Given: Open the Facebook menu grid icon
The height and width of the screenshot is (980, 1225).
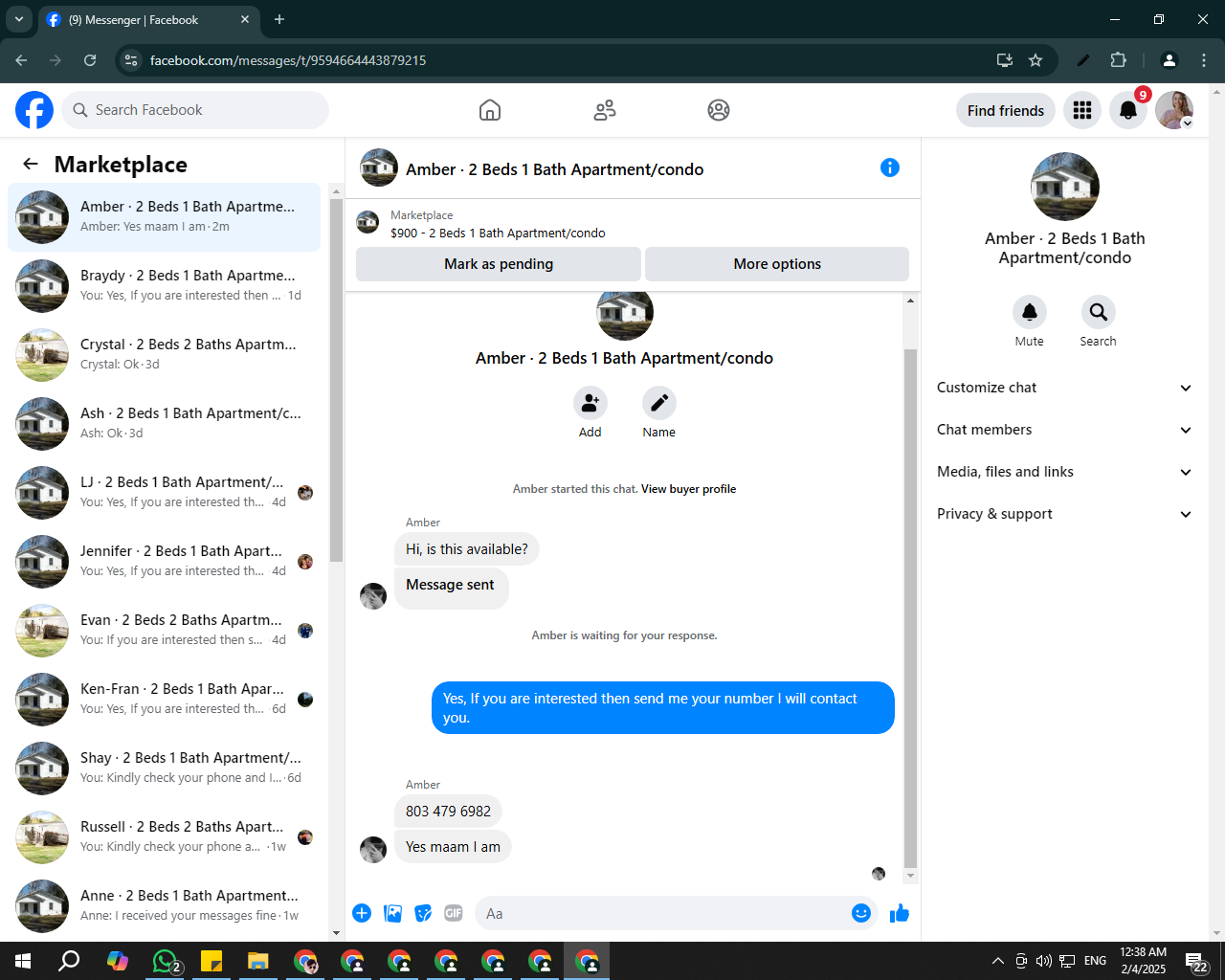Looking at the screenshot, I should [x=1082, y=110].
